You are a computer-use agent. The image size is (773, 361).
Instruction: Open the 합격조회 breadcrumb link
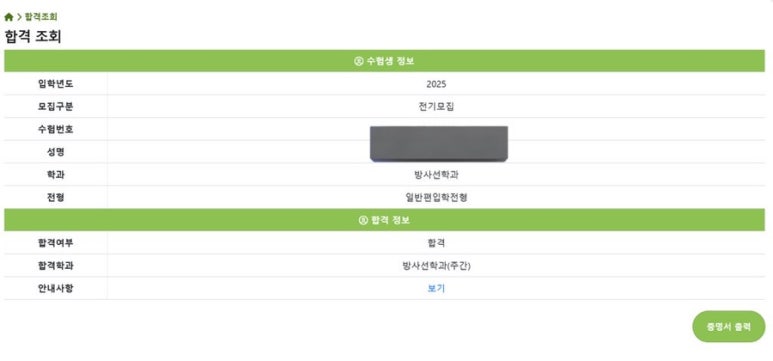[41, 17]
